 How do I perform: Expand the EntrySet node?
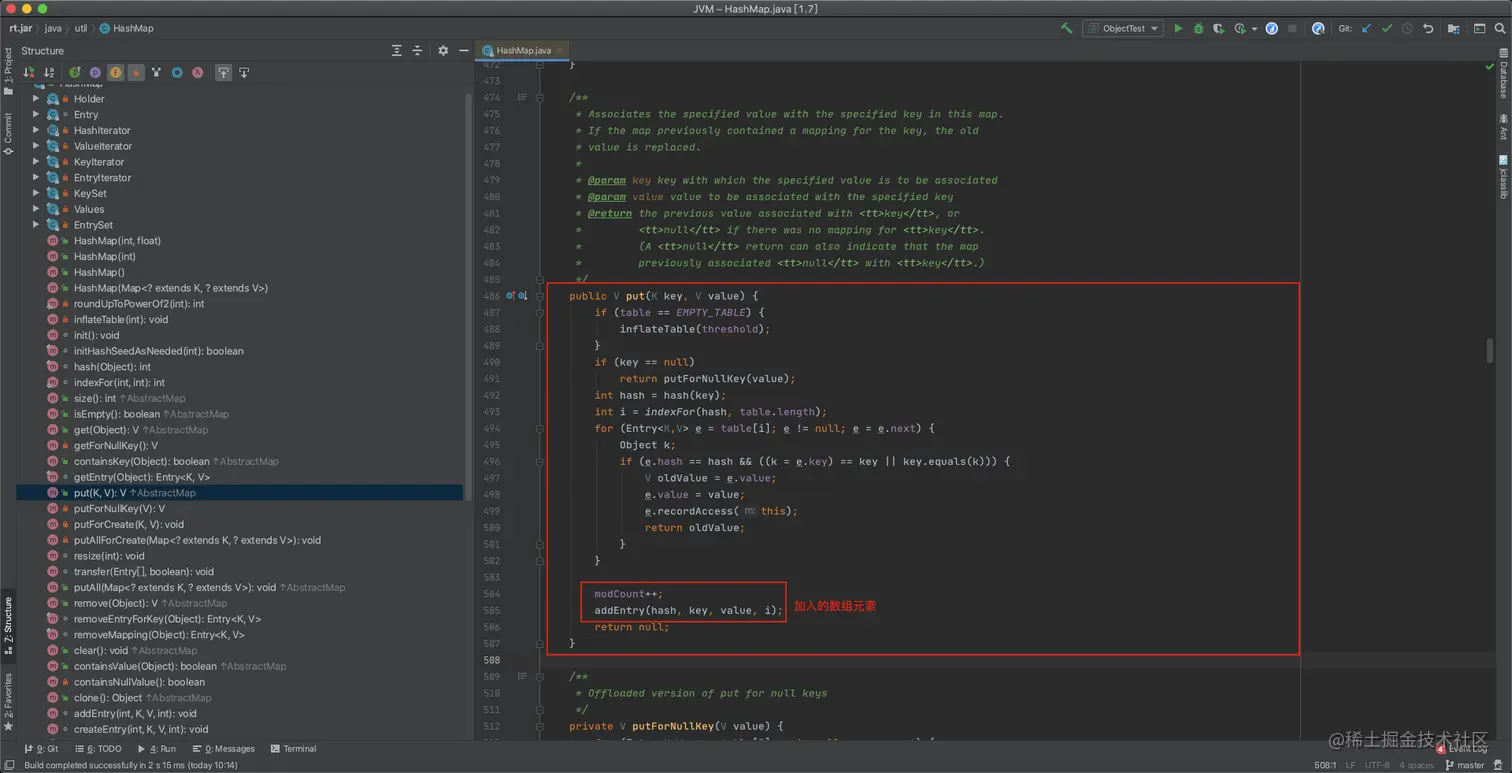36,225
